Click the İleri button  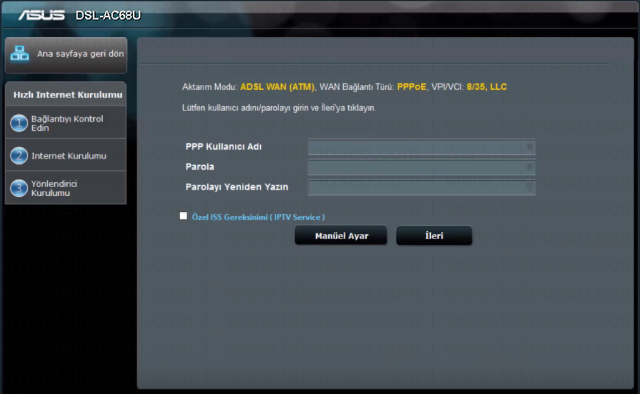click(434, 236)
